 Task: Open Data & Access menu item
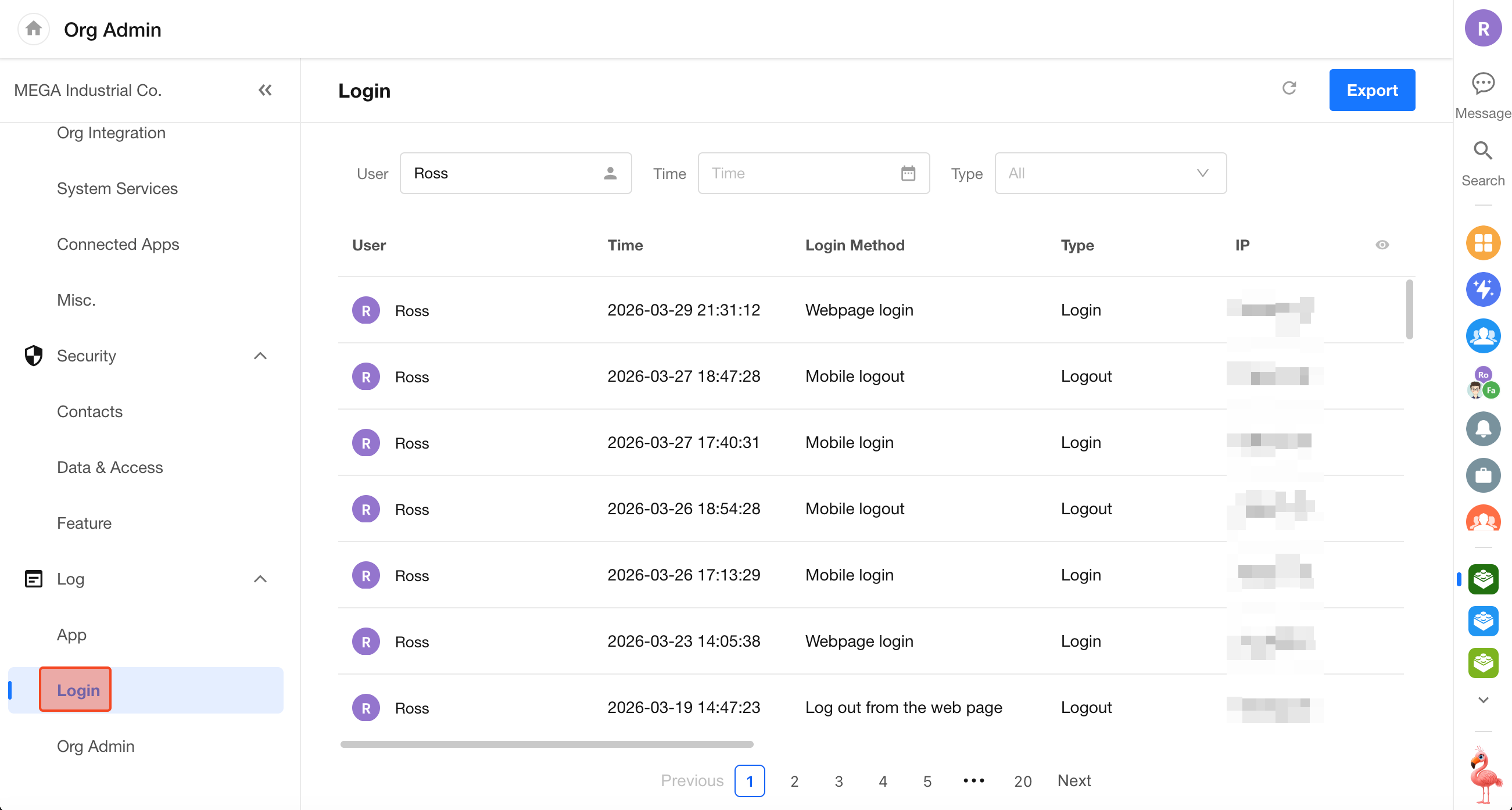tap(110, 467)
